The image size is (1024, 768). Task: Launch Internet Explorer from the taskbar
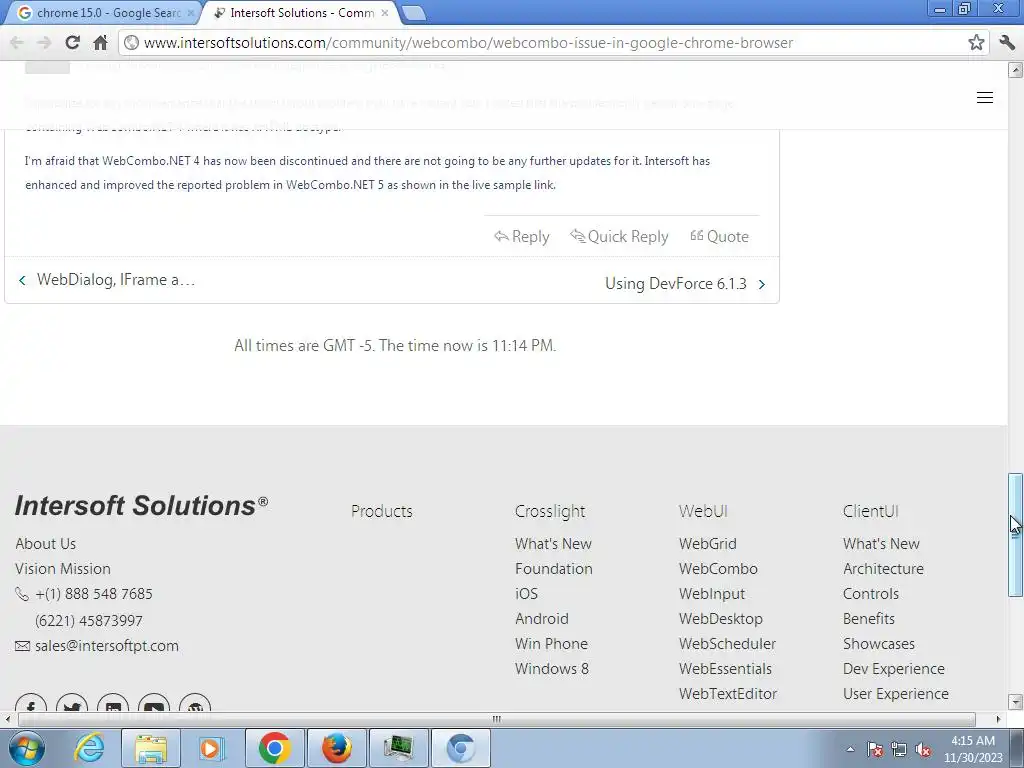click(89, 748)
